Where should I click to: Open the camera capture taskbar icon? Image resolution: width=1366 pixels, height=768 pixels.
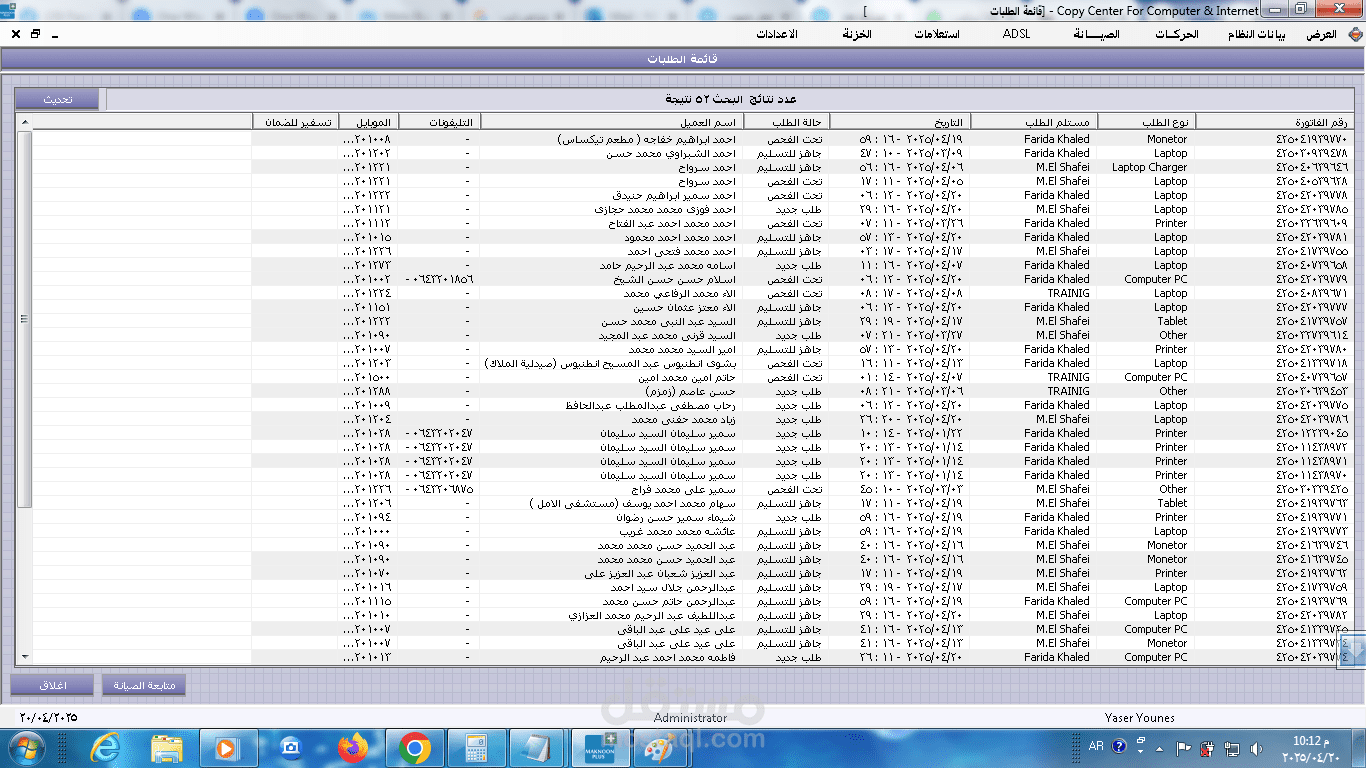tap(291, 747)
